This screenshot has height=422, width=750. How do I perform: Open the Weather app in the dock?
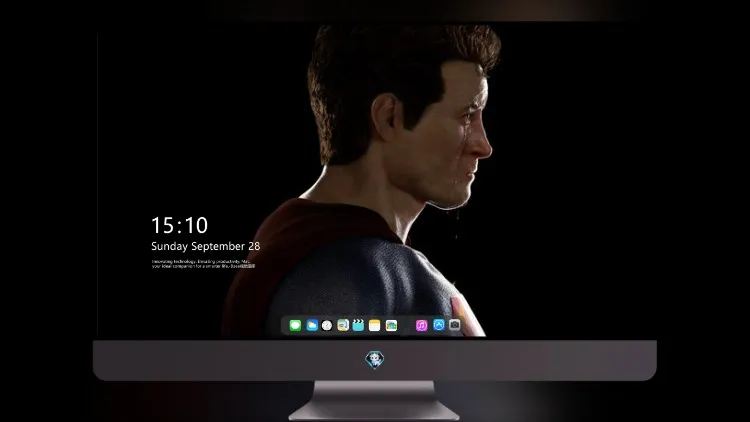click(x=312, y=325)
